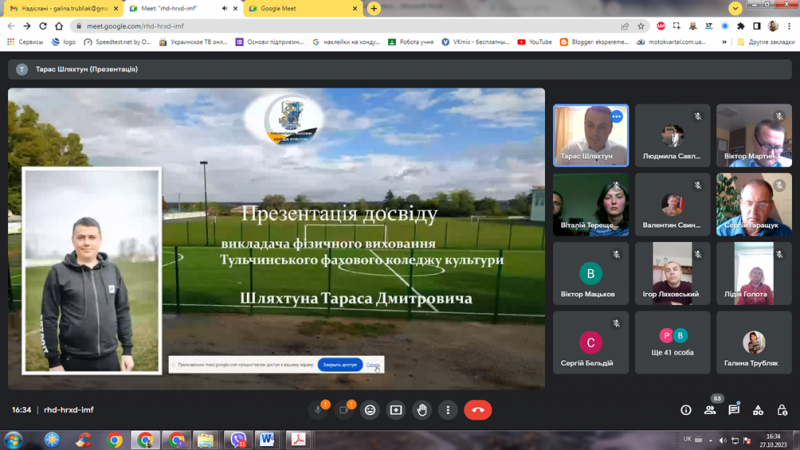Open options dots on Тарас Шляхтун tile
The height and width of the screenshot is (450, 800).
click(616, 117)
